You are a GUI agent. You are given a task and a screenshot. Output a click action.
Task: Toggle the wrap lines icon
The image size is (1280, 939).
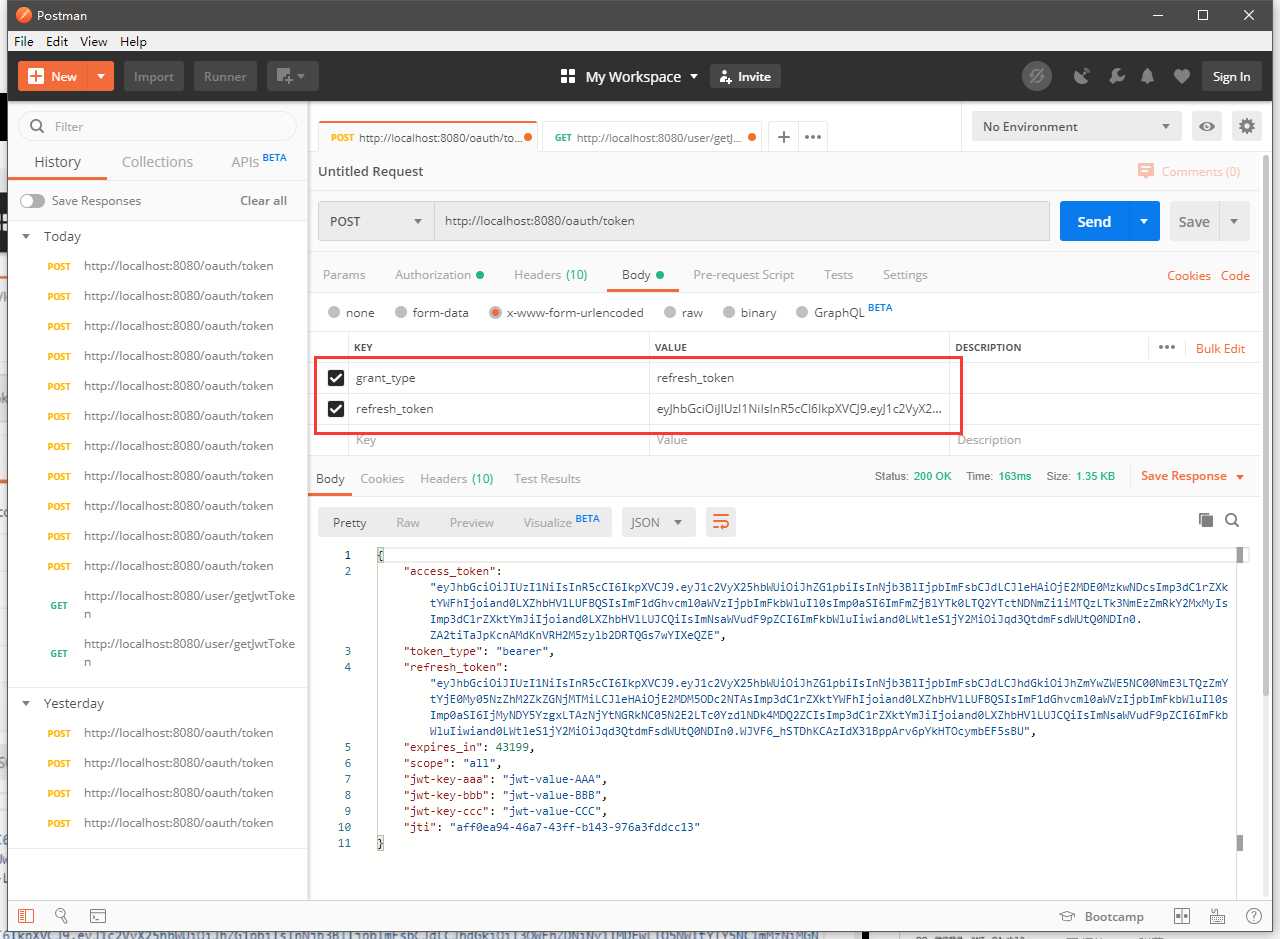point(720,522)
